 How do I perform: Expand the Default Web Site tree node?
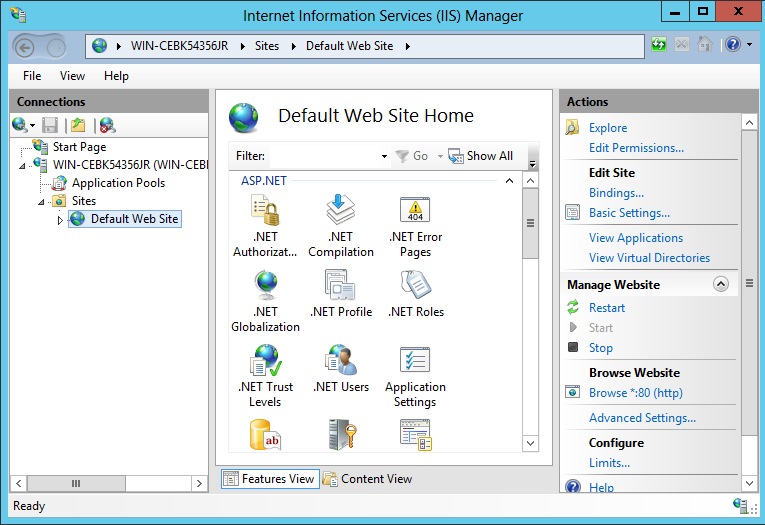pos(60,220)
